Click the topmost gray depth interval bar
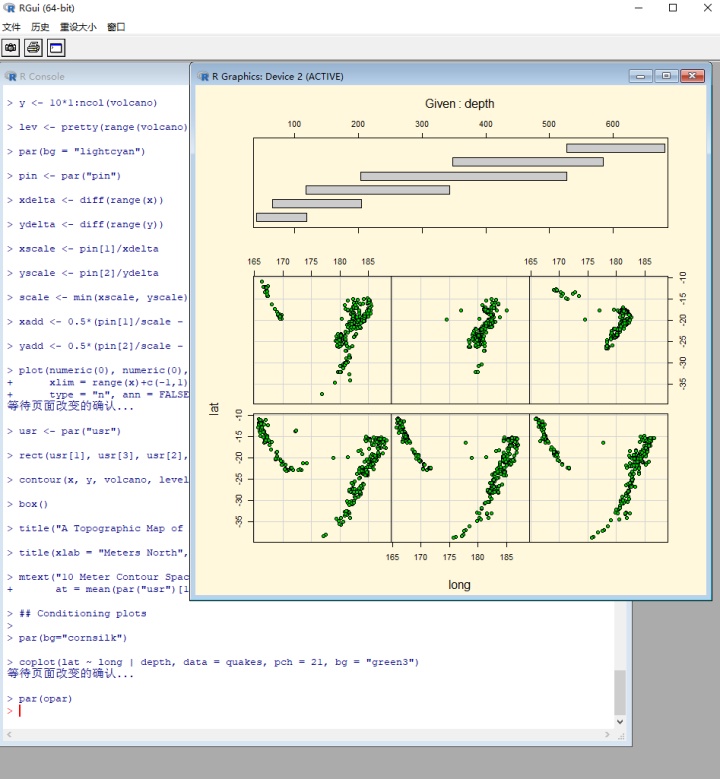This screenshot has height=779, width=720. (615, 148)
